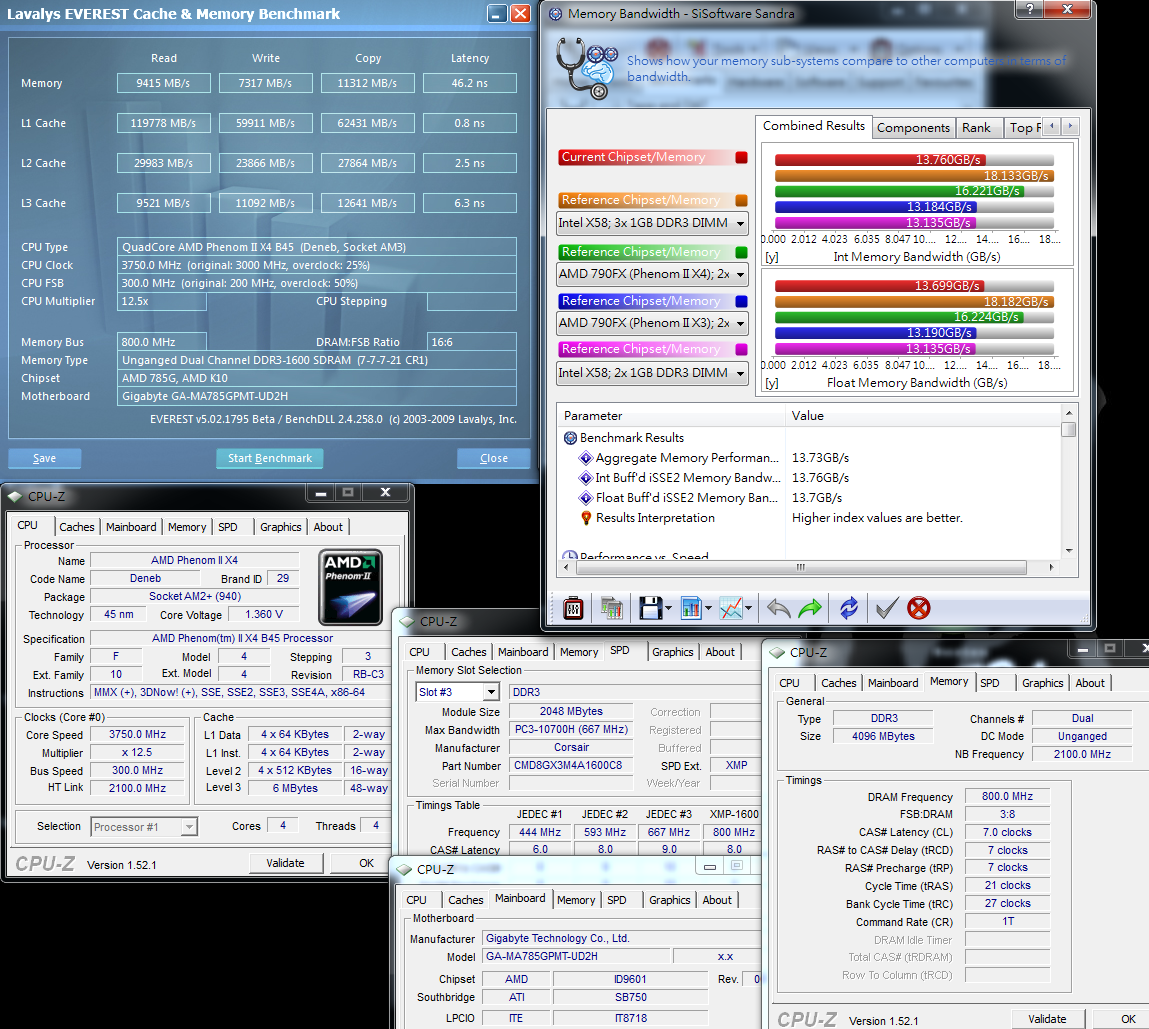Click the Sandra results vertical scrollbar down arrow
Image resolution: width=1149 pixels, height=1029 pixels.
point(1069,551)
